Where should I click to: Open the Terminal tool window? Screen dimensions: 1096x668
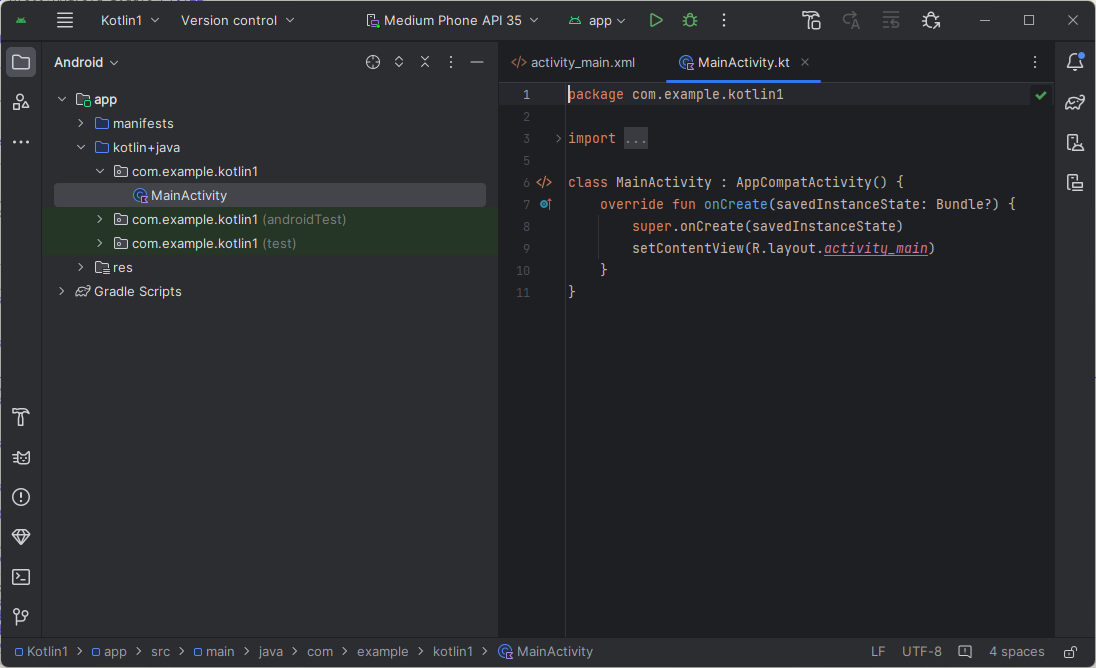pos(21,577)
